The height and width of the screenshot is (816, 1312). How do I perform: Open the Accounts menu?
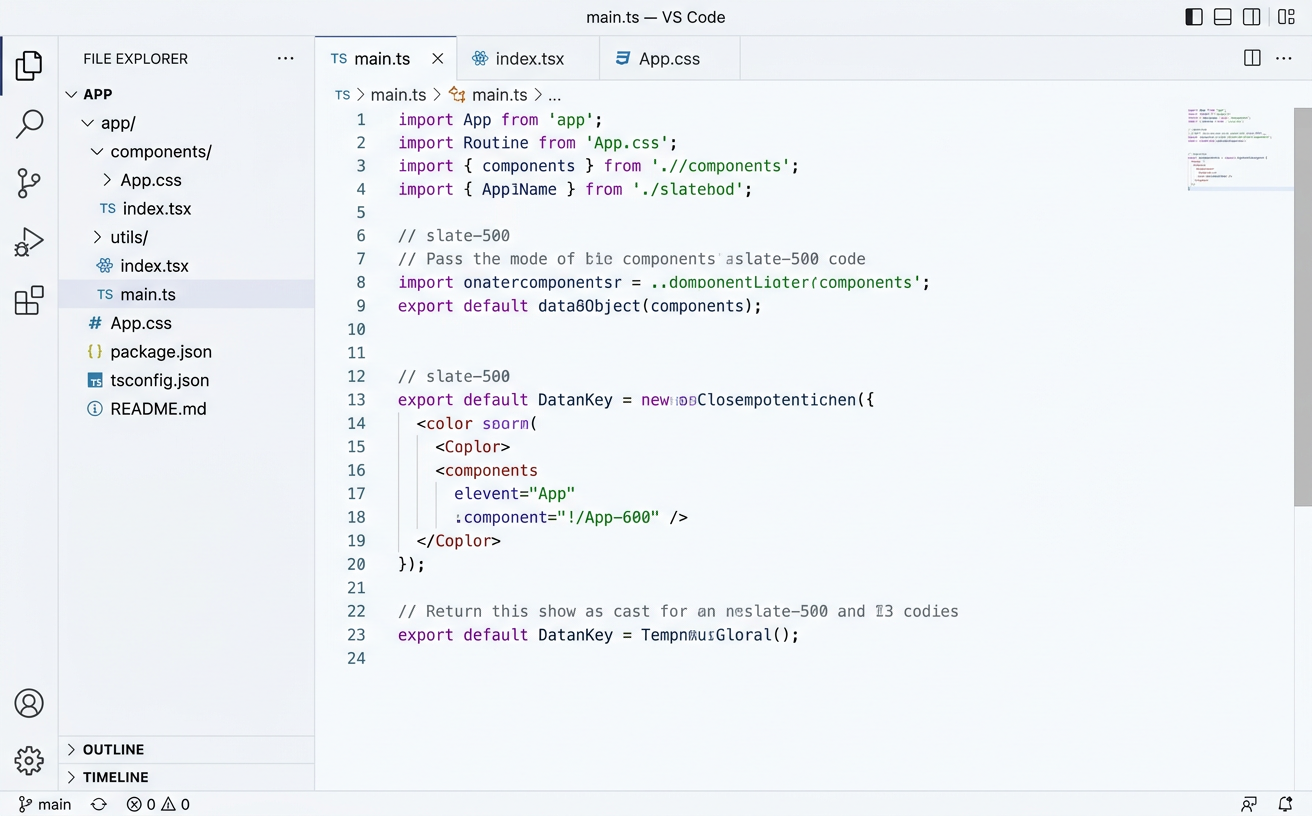(x=29, y=703)
